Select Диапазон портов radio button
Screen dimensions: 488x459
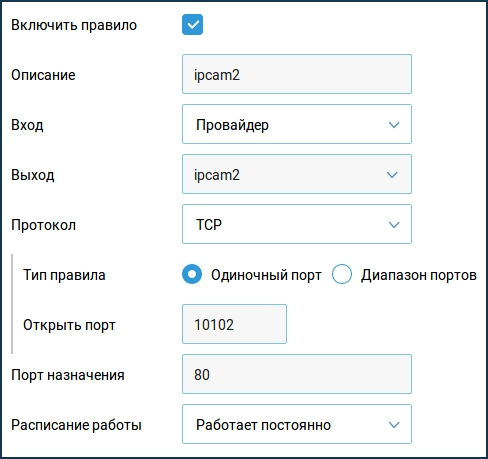(342, 274)
